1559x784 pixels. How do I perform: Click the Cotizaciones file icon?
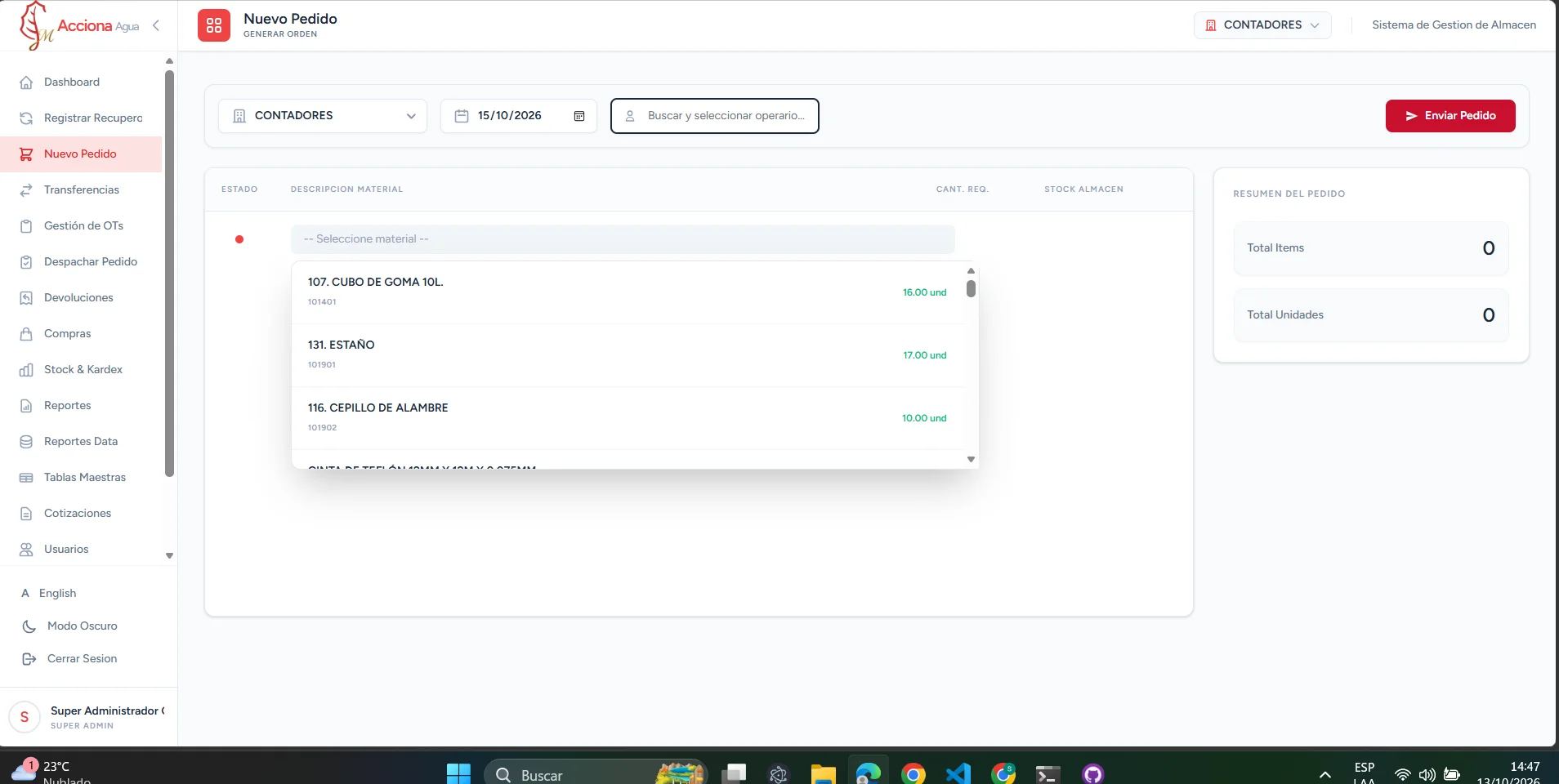click(26, 514)
